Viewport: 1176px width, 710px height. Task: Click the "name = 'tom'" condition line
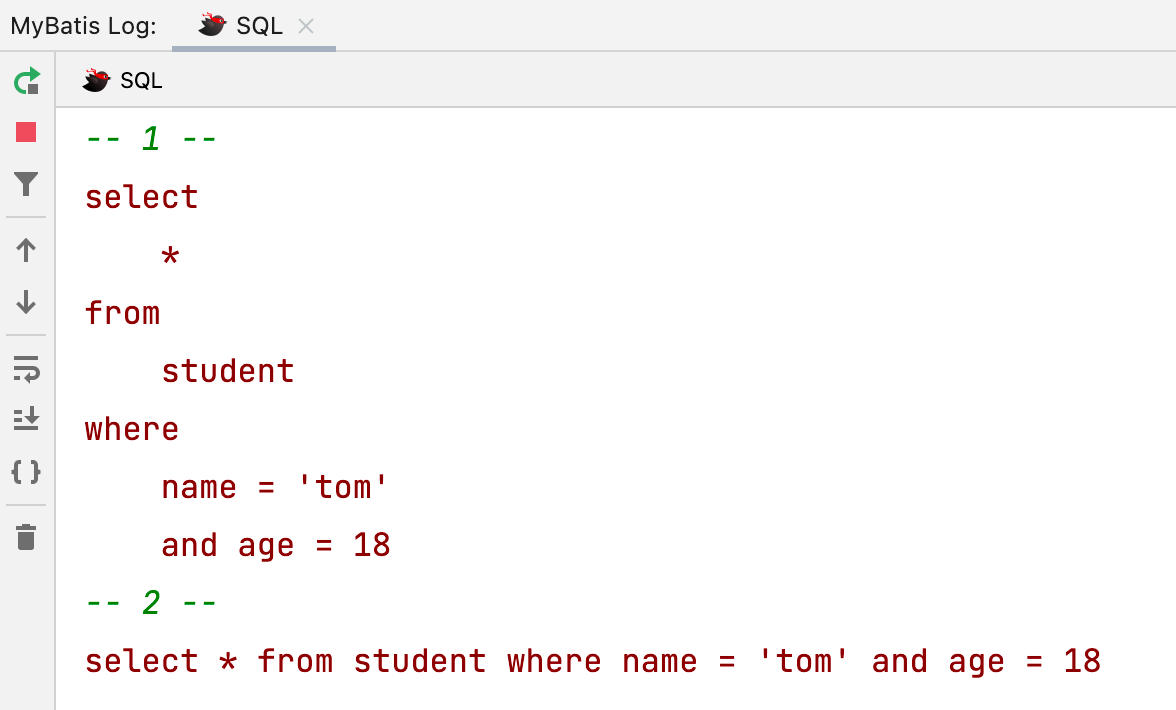(x=274, y=487)
